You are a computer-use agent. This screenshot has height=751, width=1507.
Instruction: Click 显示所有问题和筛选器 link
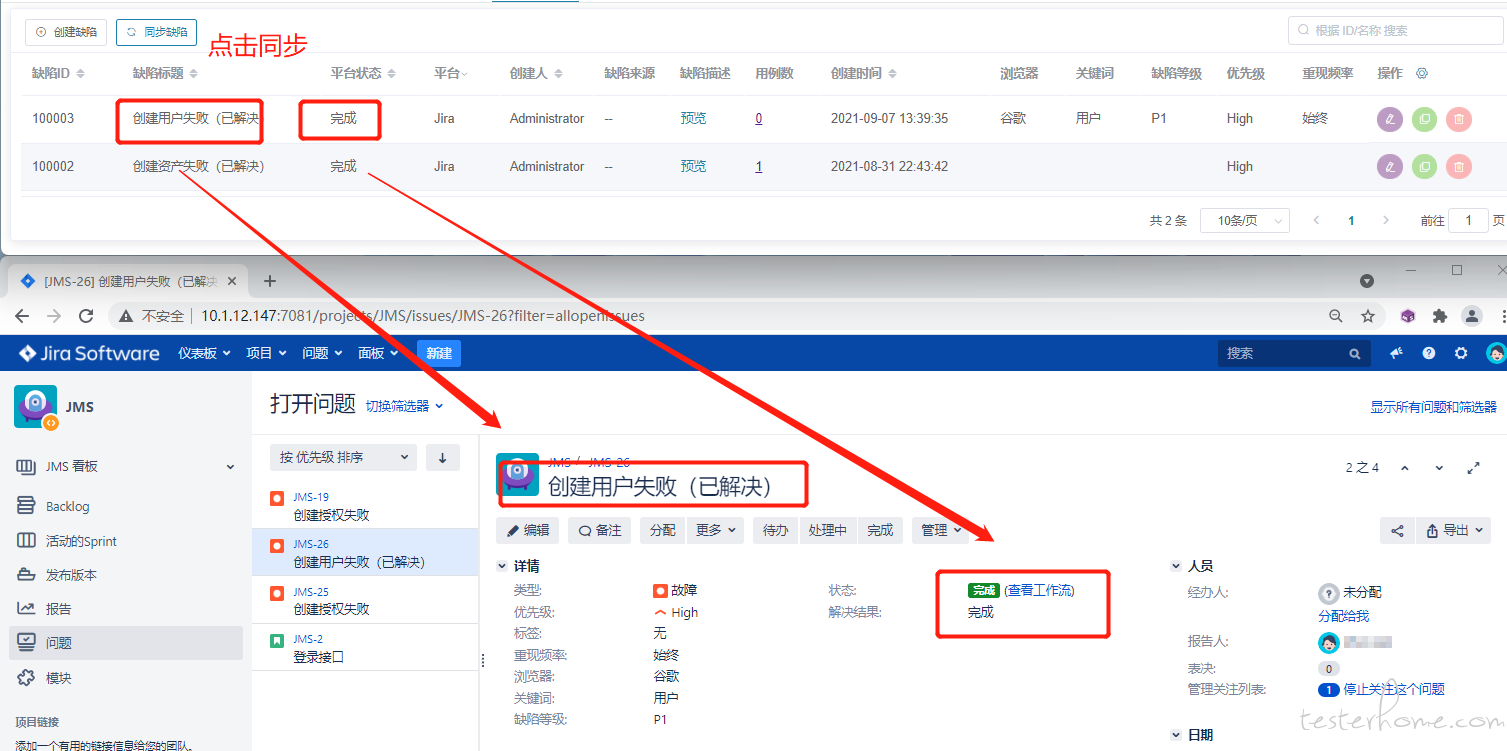(1433, 407)
